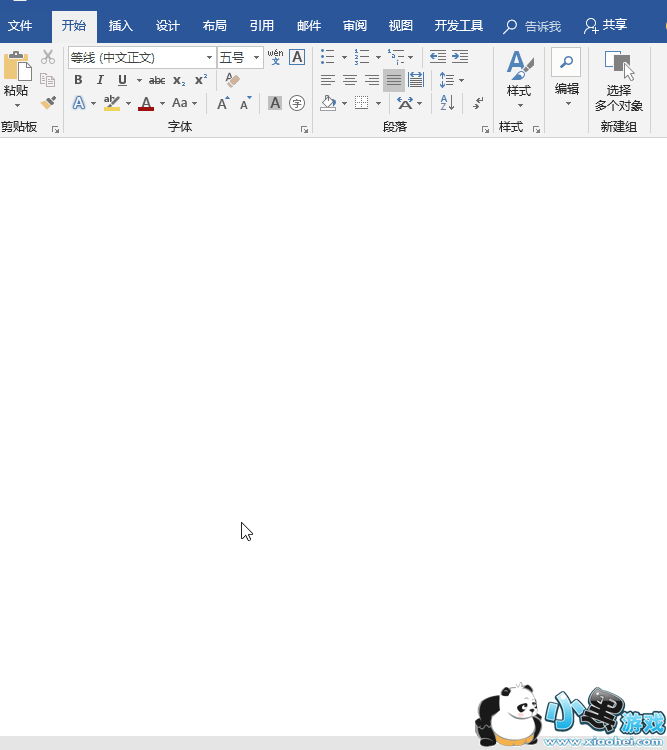
Task: Apply numbered list formatting
Action: coord(362,56)
